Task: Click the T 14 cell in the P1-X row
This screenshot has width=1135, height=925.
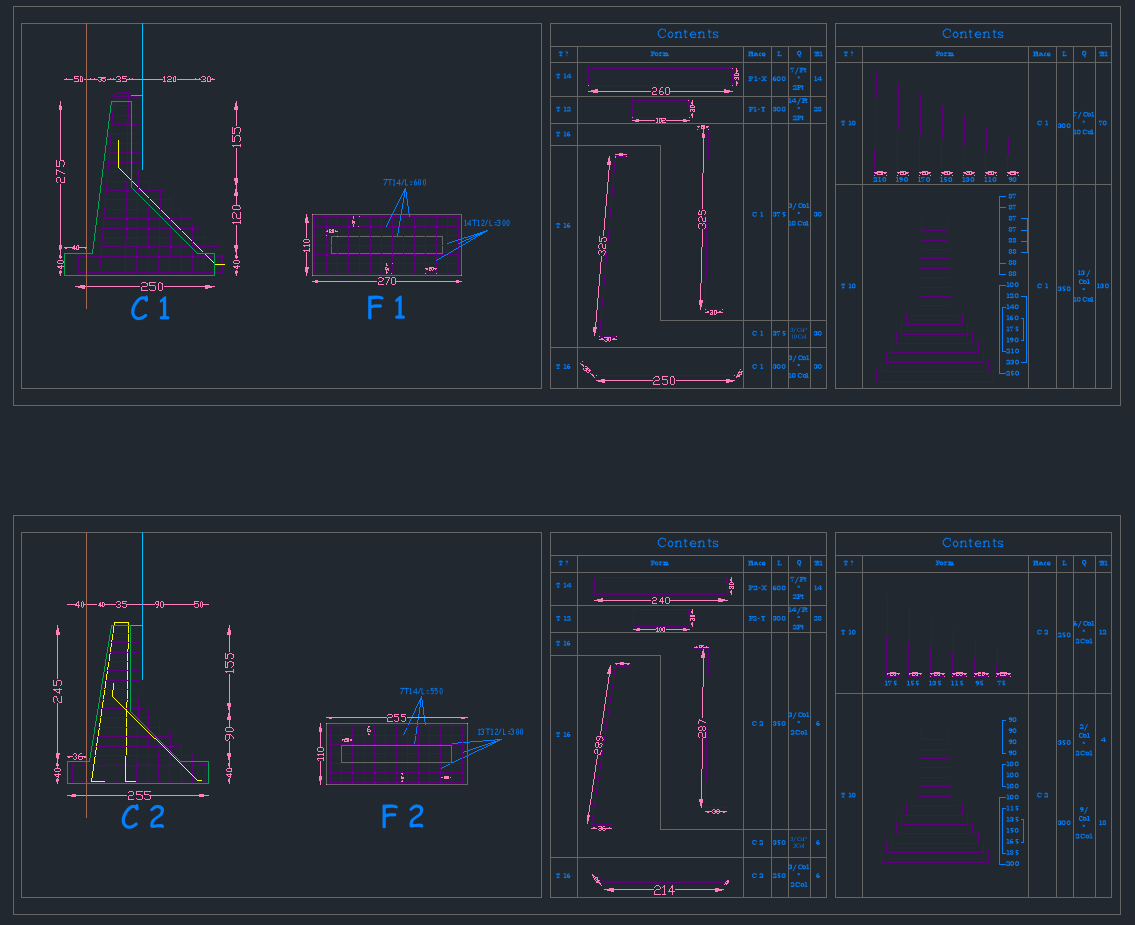Action: click(563, 76)
